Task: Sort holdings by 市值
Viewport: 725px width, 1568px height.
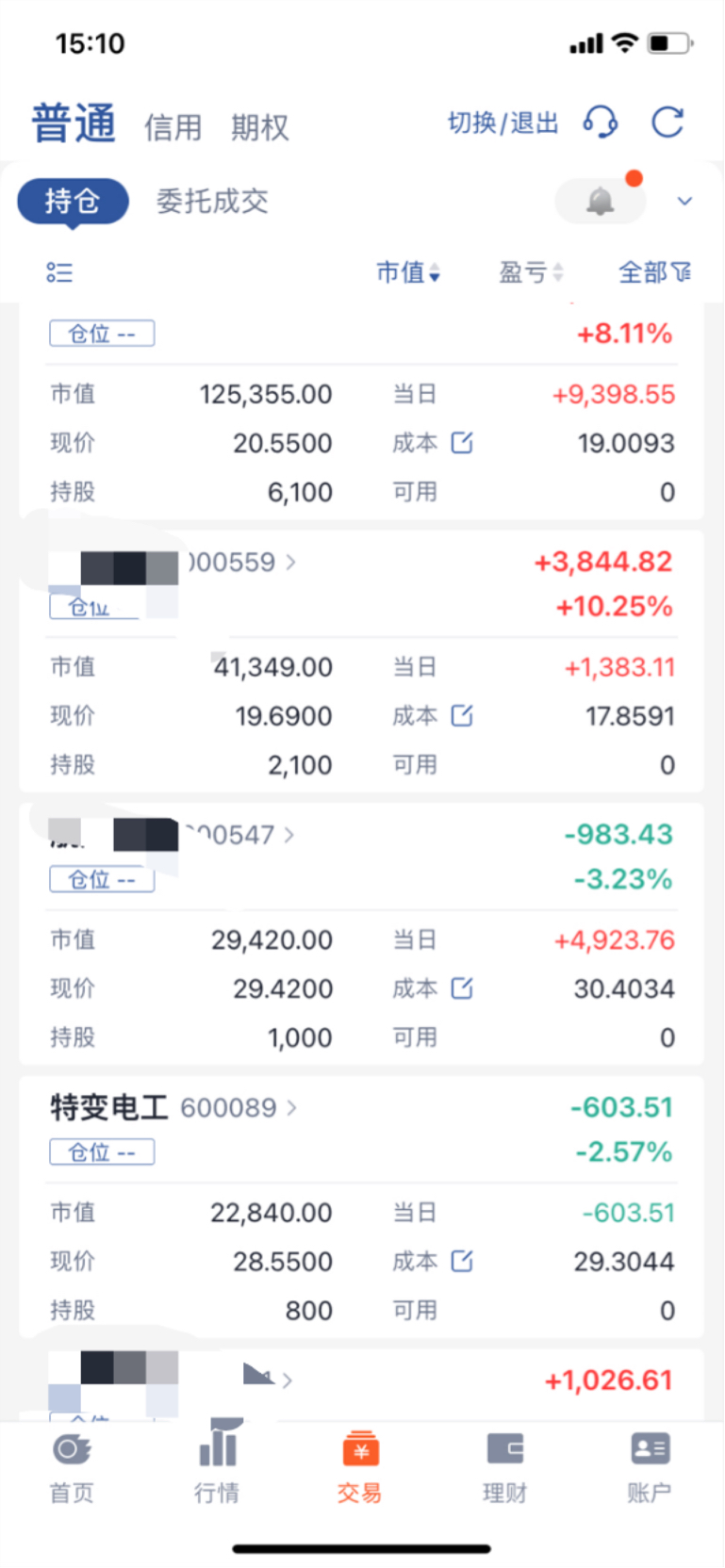Action: click(408, 273)
